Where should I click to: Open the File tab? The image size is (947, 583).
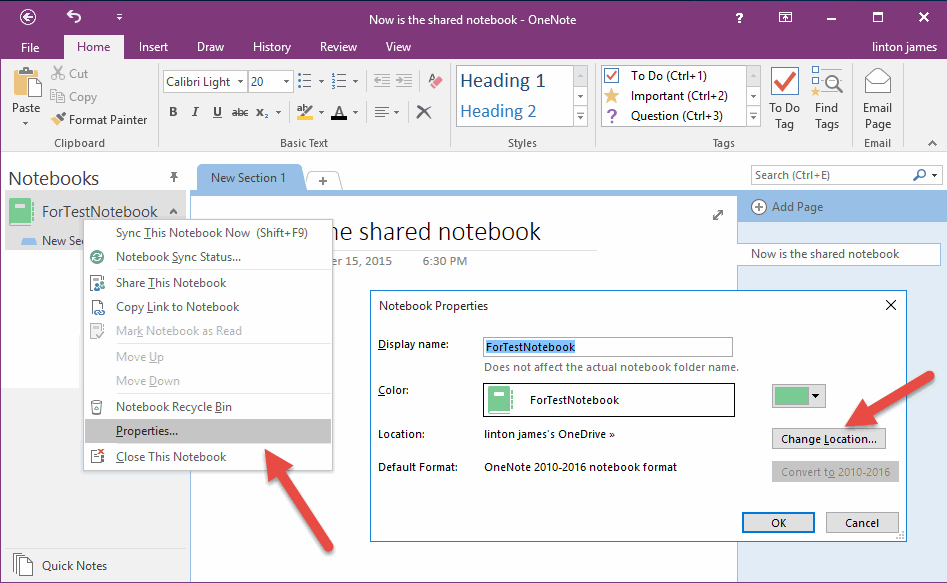(30, 47)
